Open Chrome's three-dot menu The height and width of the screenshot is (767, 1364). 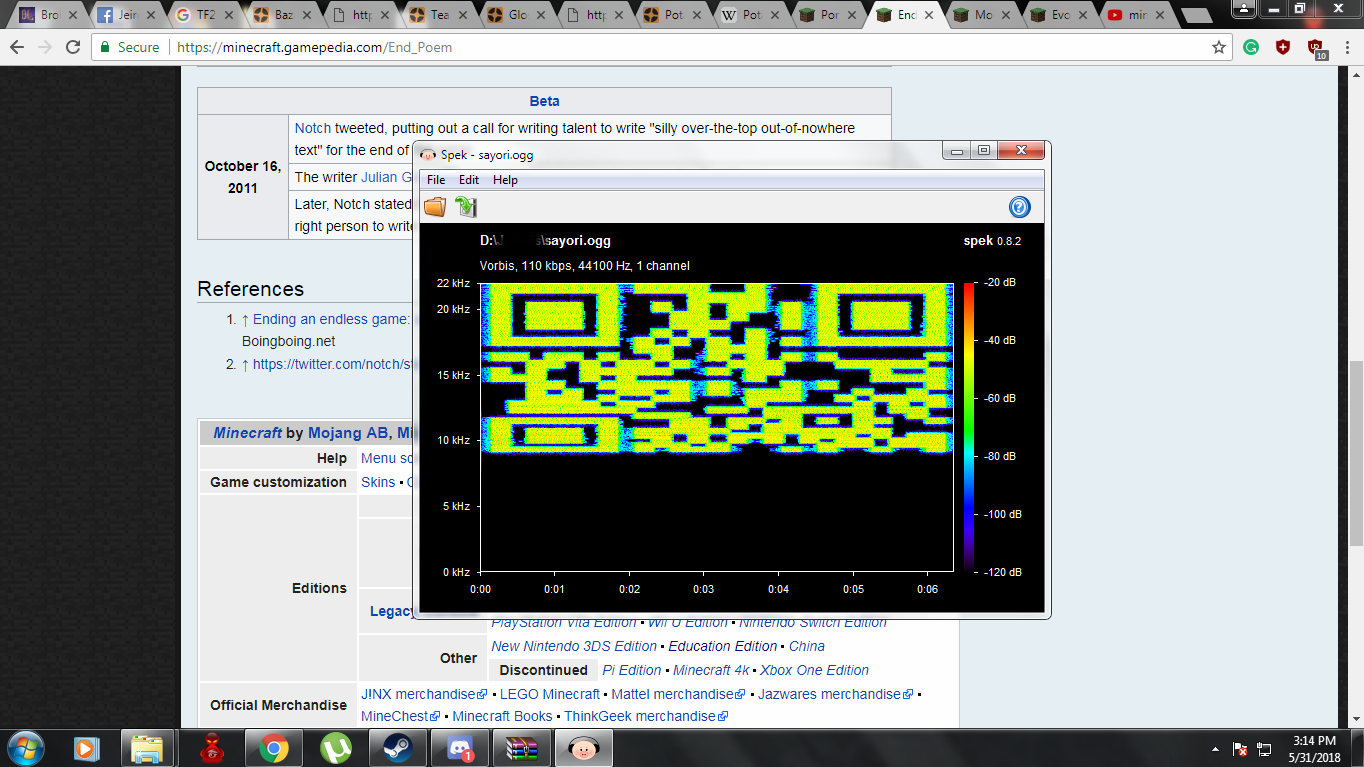(1347, 47)
